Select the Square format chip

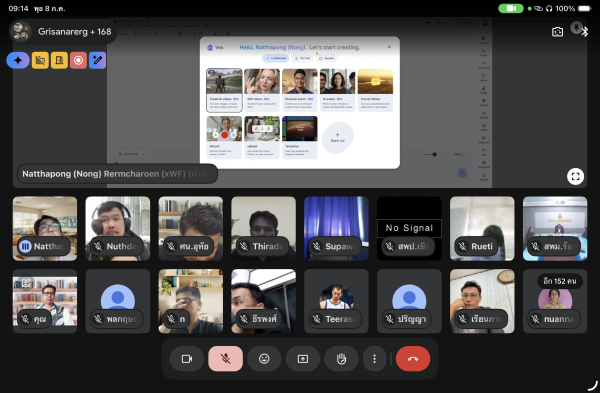(x=326, y=58)
